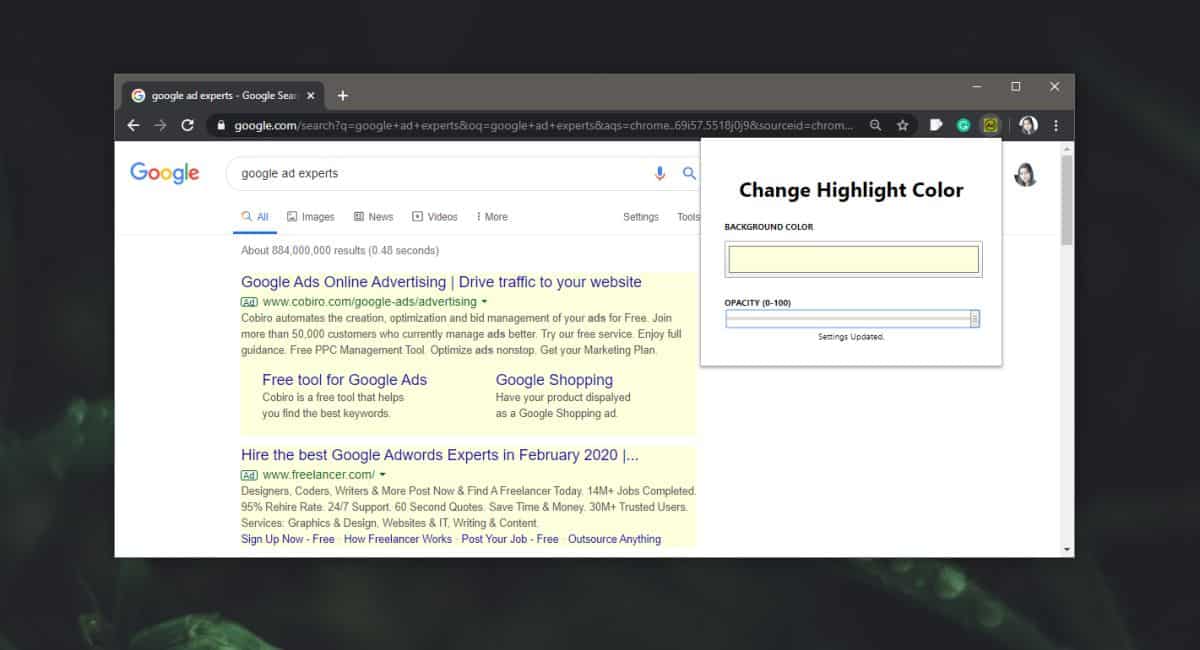
Task: Open Hire the best Google Adwords Experts result
Action: [x=440, y=455]
